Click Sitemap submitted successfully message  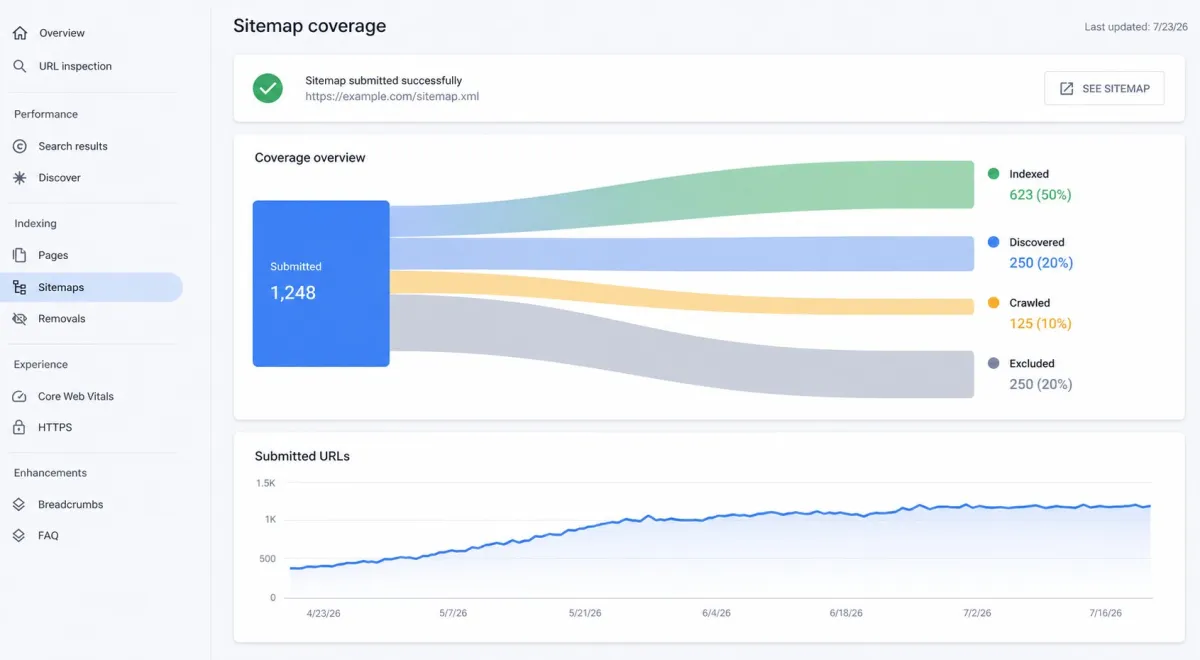pos(384,80)
